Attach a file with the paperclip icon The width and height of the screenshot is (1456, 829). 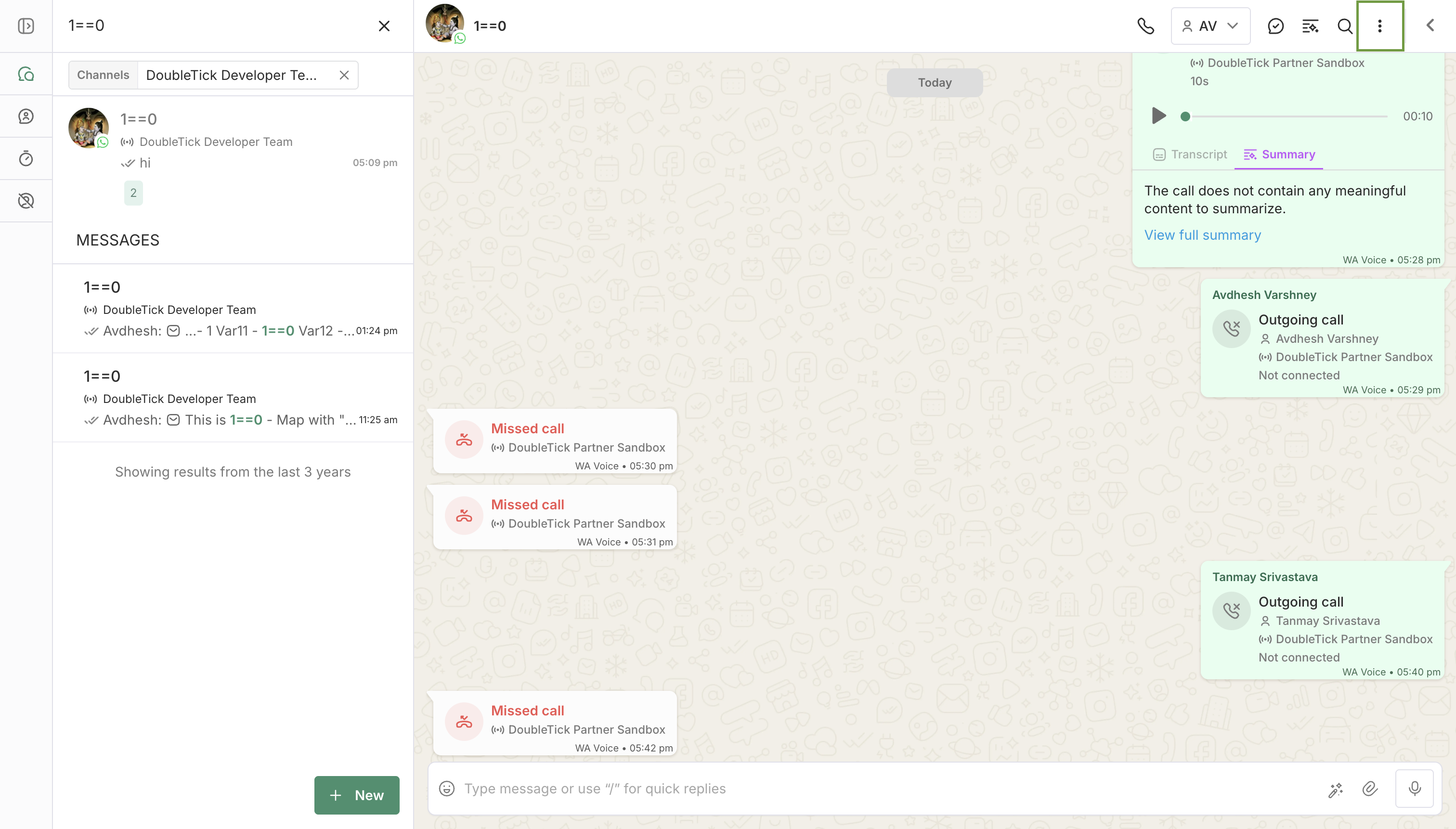(1370, 788)
